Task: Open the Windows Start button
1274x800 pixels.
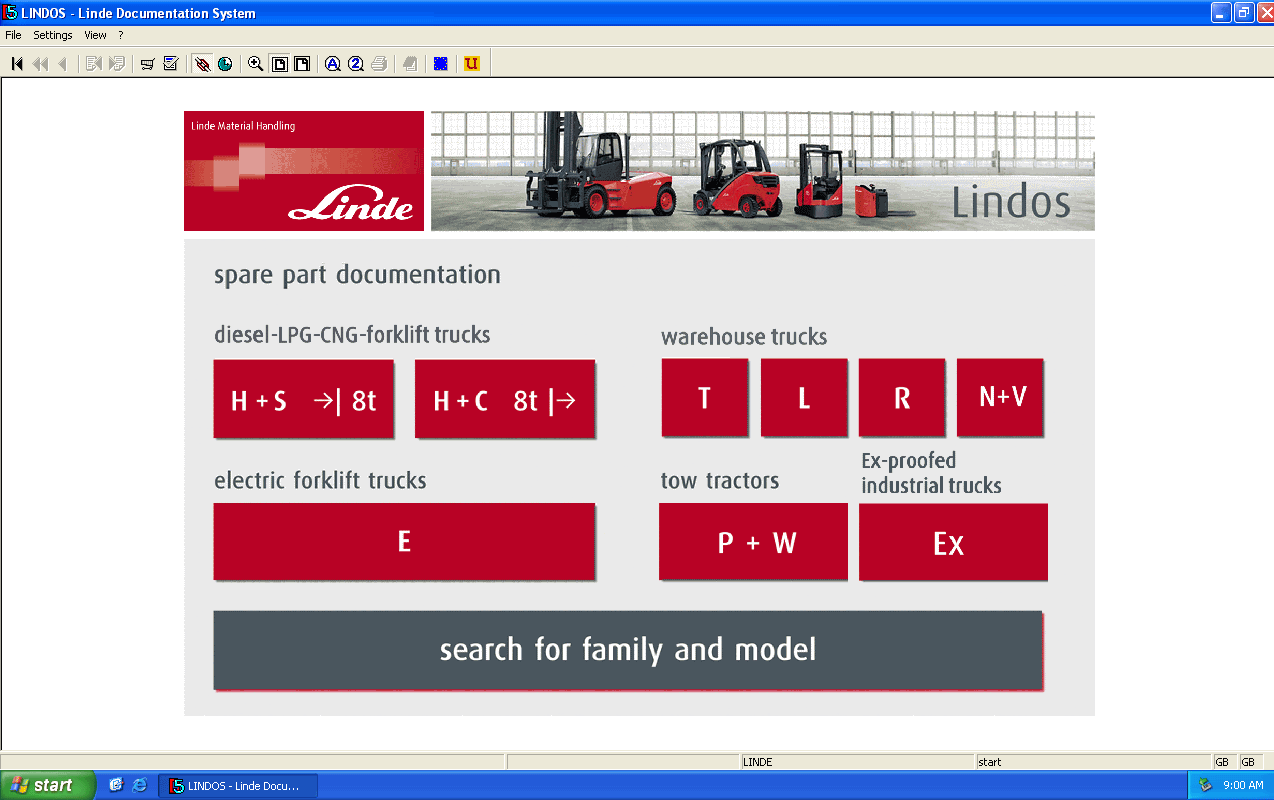Action: [x=47, y=785]
